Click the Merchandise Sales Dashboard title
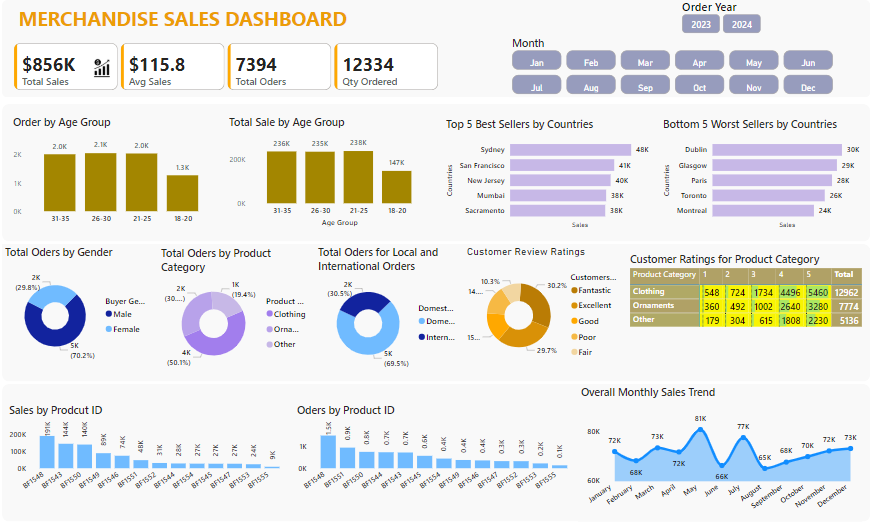Image resolution: width=875 pixels, height=525 pixels. (182, 19)
